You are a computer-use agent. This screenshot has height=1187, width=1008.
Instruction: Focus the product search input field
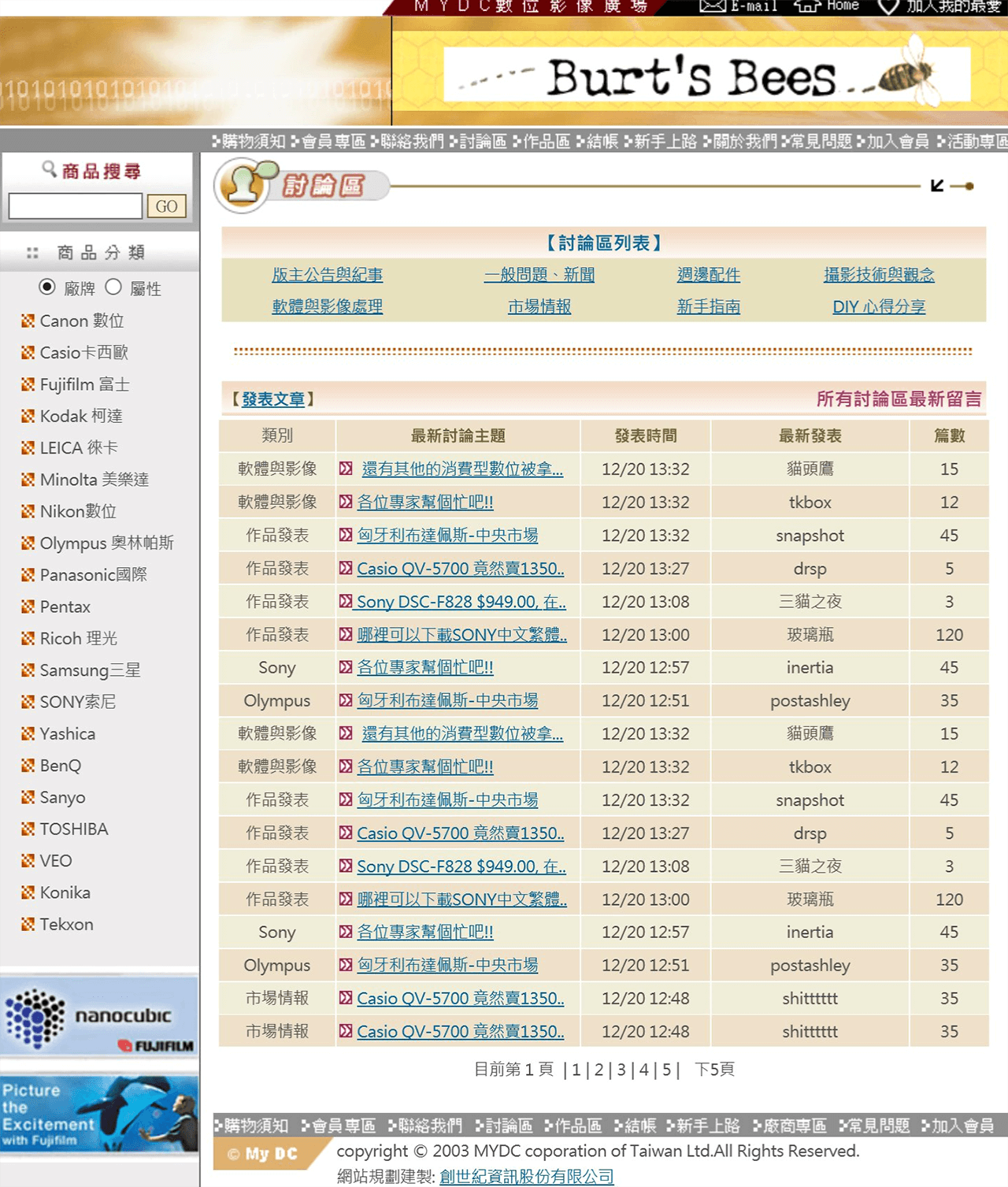point(76,206)
